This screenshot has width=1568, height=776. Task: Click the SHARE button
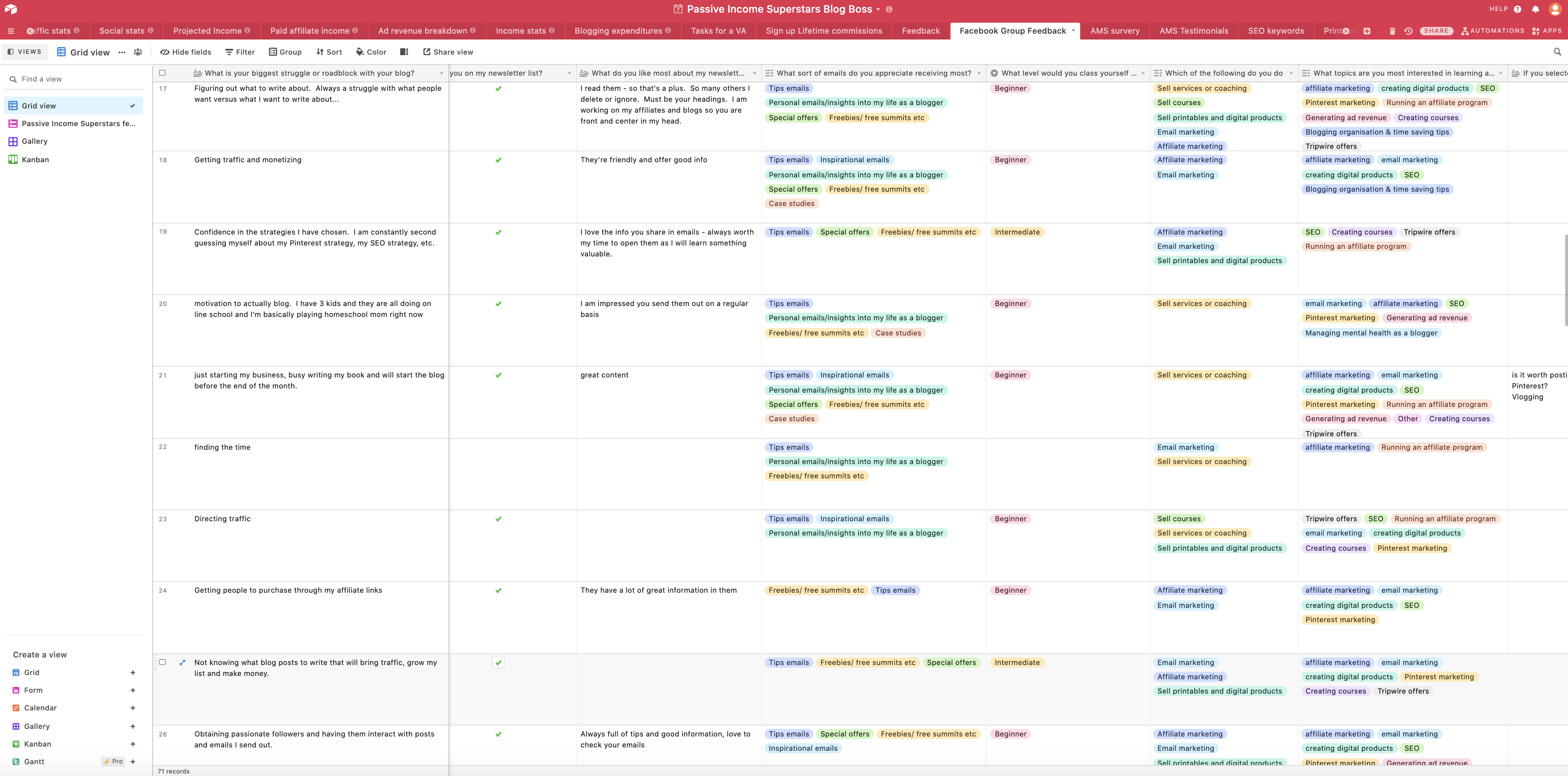(x=1436, y=30)
